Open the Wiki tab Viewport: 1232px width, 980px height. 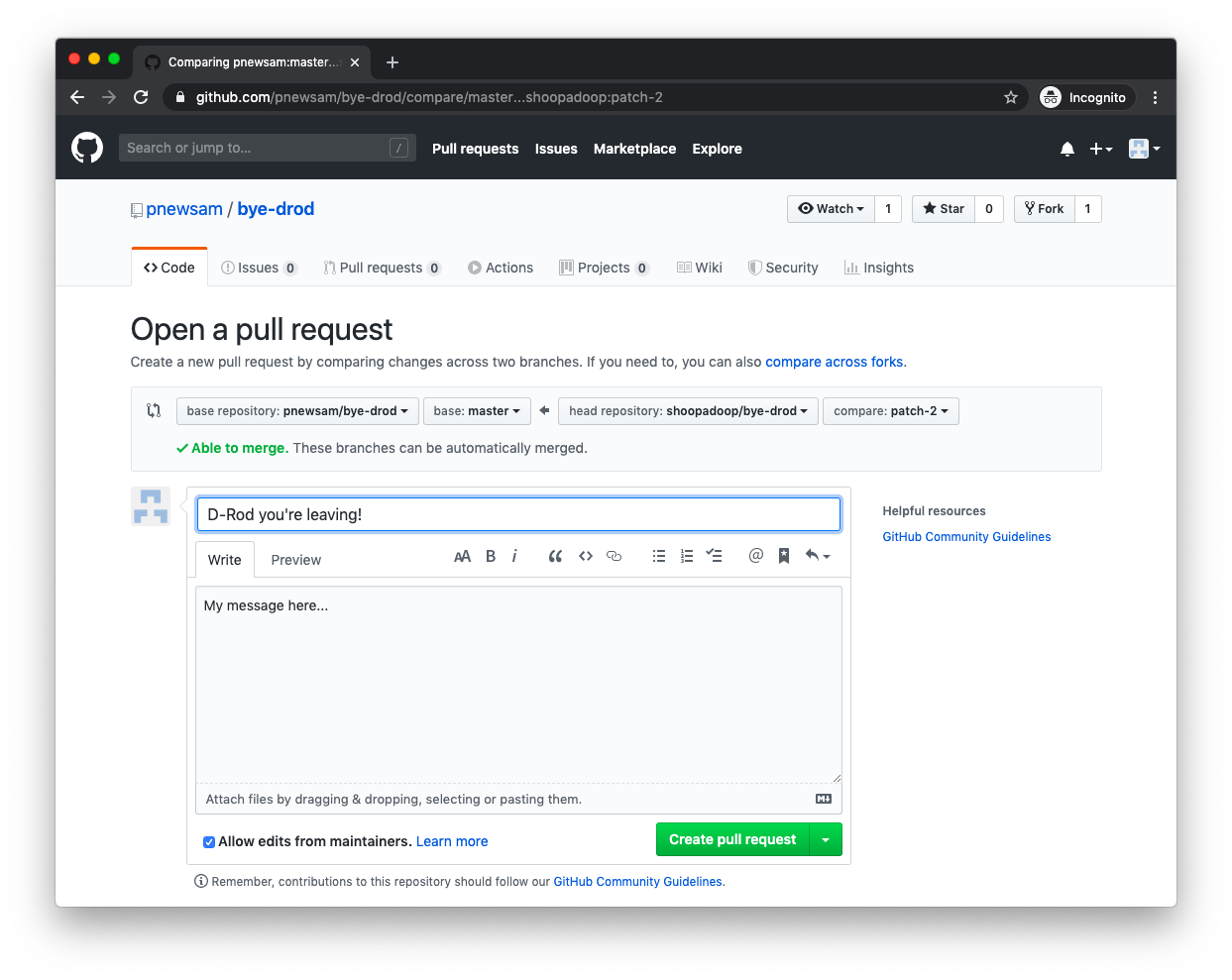tap(700, 268)
